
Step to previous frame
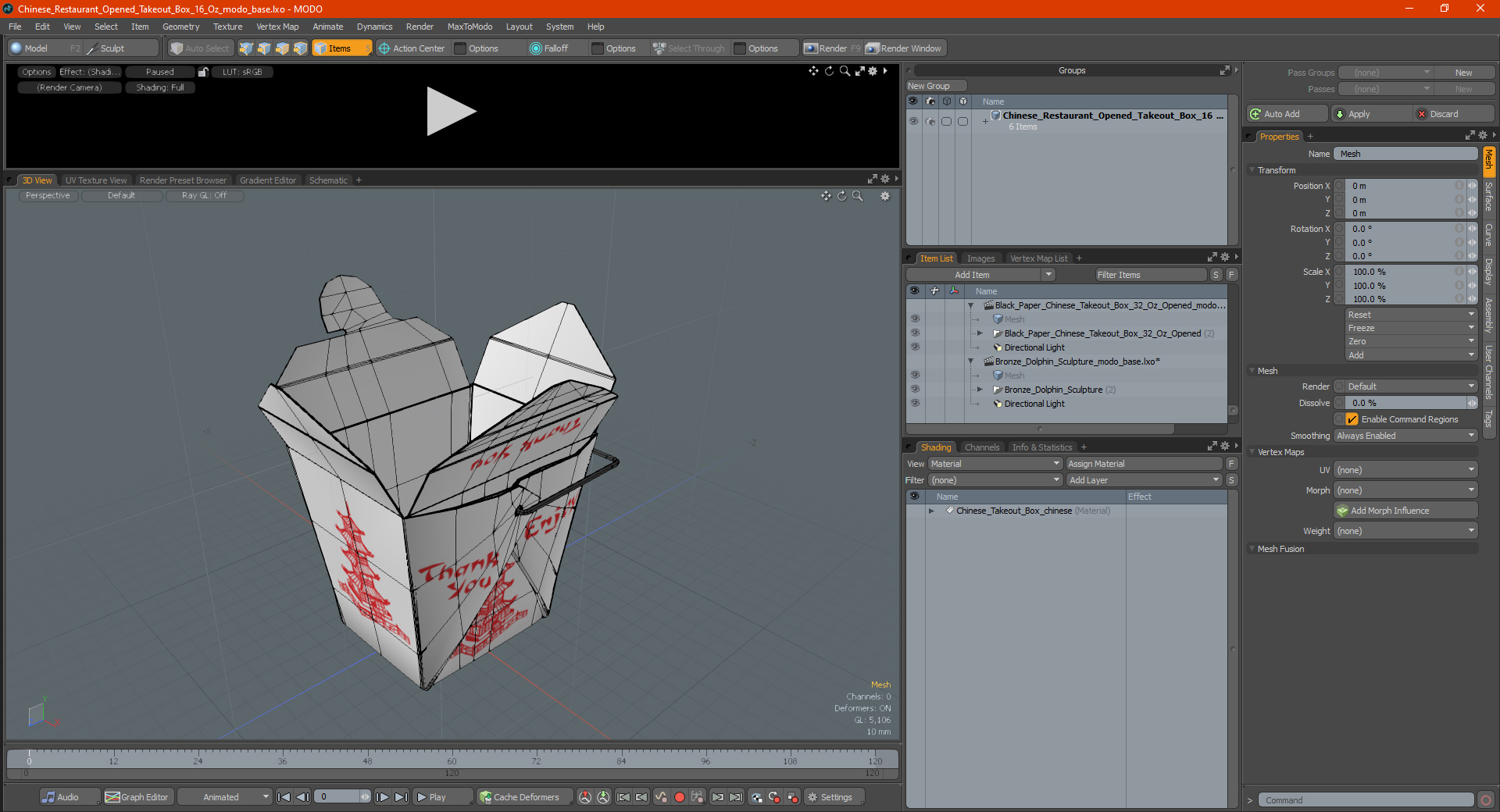[302, 797]
